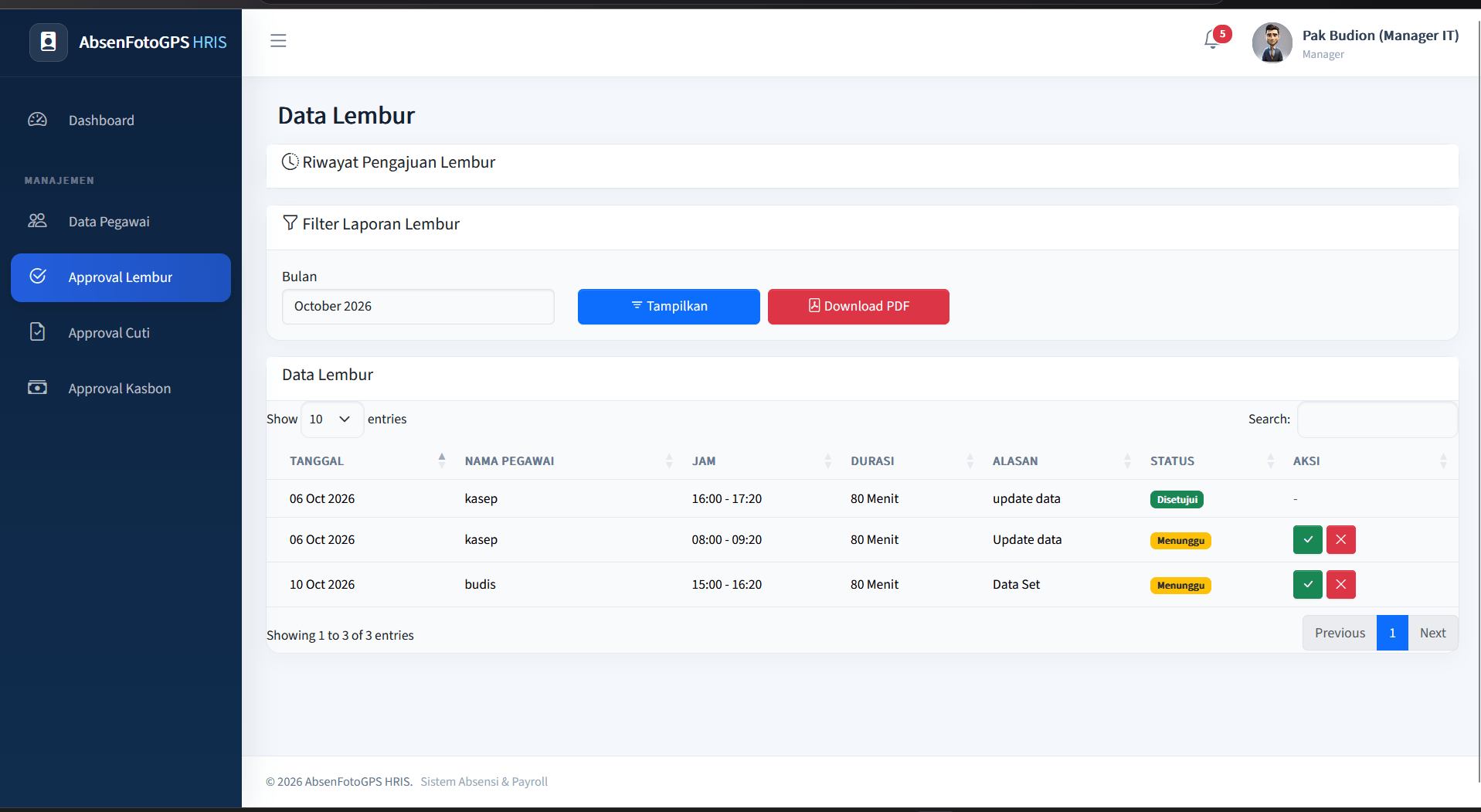Reject kasep's 08:00 - 09:20 overtime request
This screenshot has width=1481, height=812.
pyautogui.click(x=1341, y=540)
